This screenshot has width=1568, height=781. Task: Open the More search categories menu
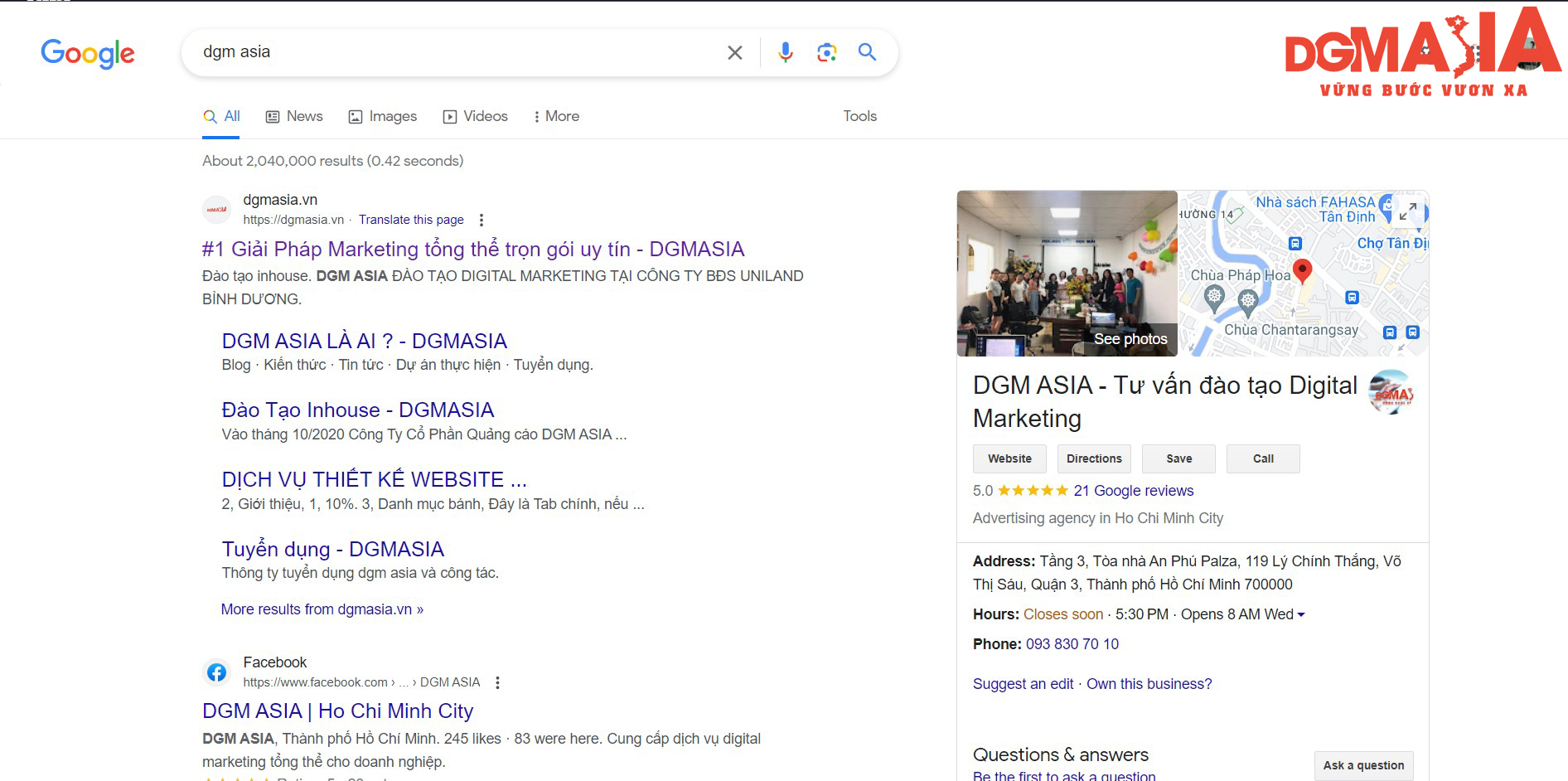[556, 116]
